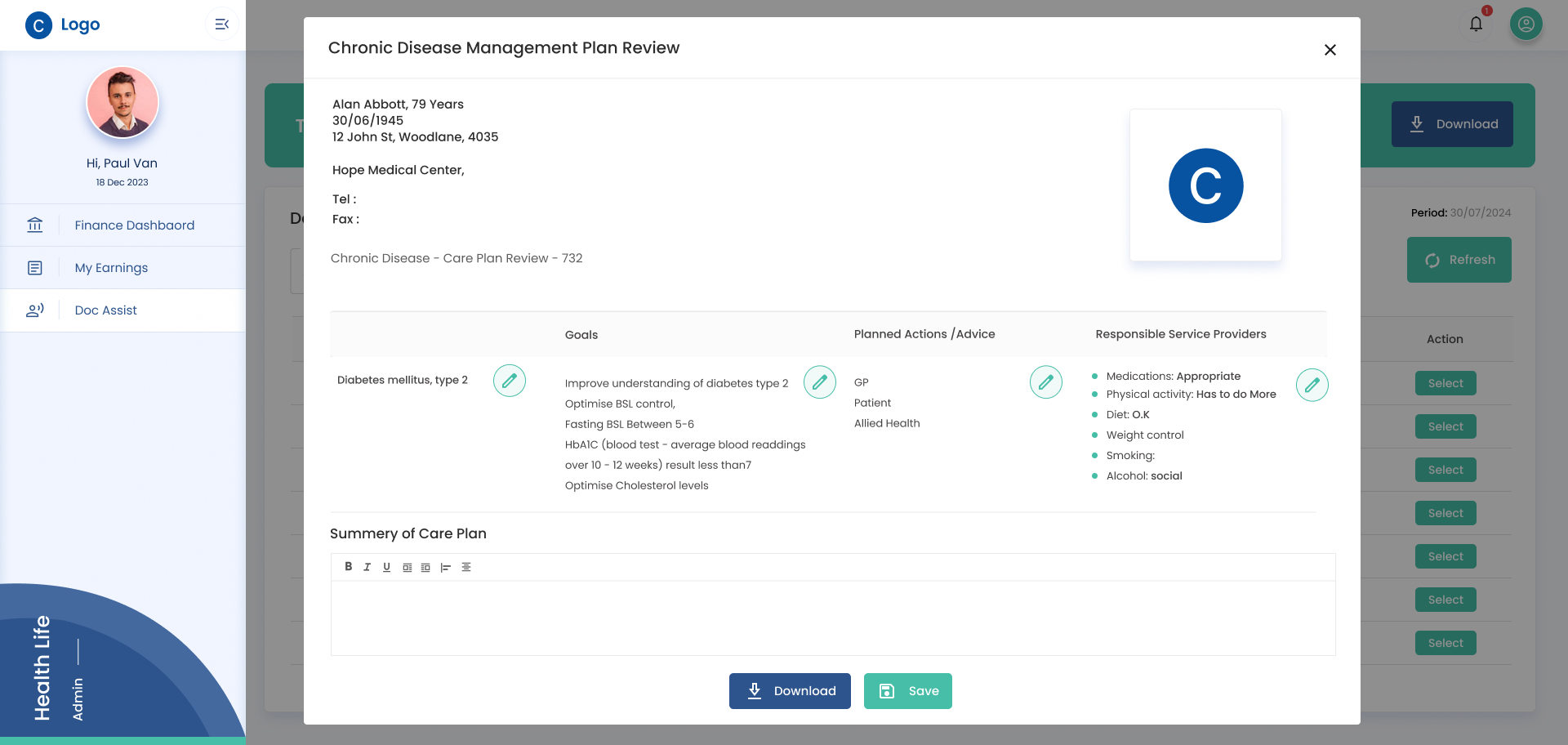The height and width of the screenshot is (745, 1568).
Task: Click the Finance Dashboard bank icon
Action: pyautogui.click(x=35, y=225)
